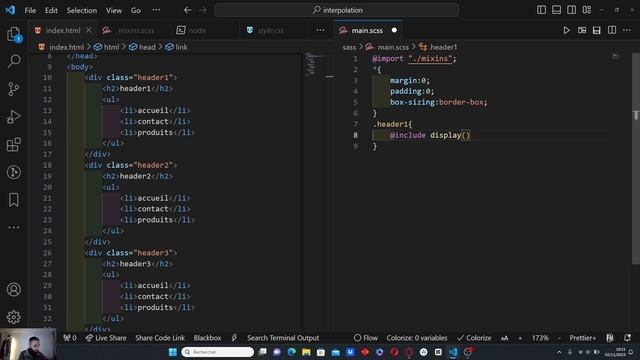Open the Bookmarks view in activity bar
Image resolution: width=640 pixels, height=360 pixels.
click(14, 200)
